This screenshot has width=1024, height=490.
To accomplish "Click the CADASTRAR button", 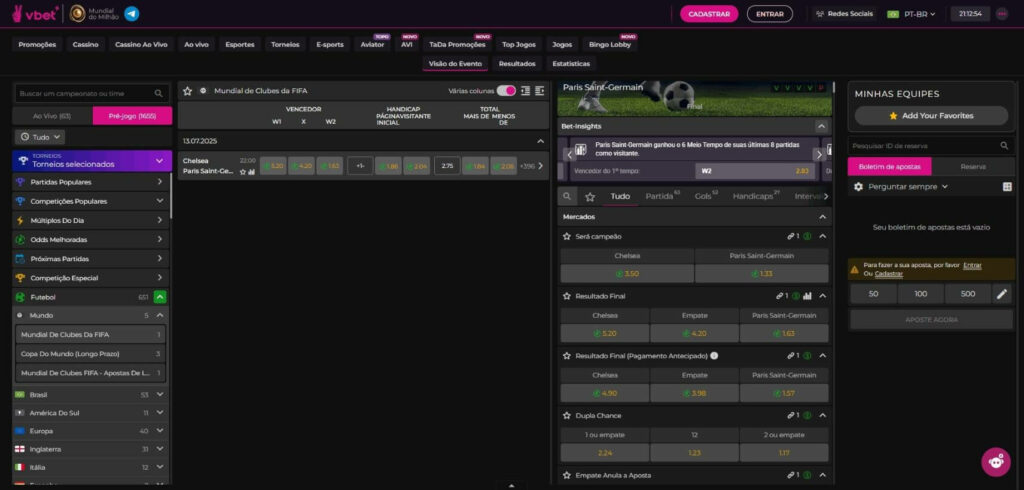I will tap(709, 14).
